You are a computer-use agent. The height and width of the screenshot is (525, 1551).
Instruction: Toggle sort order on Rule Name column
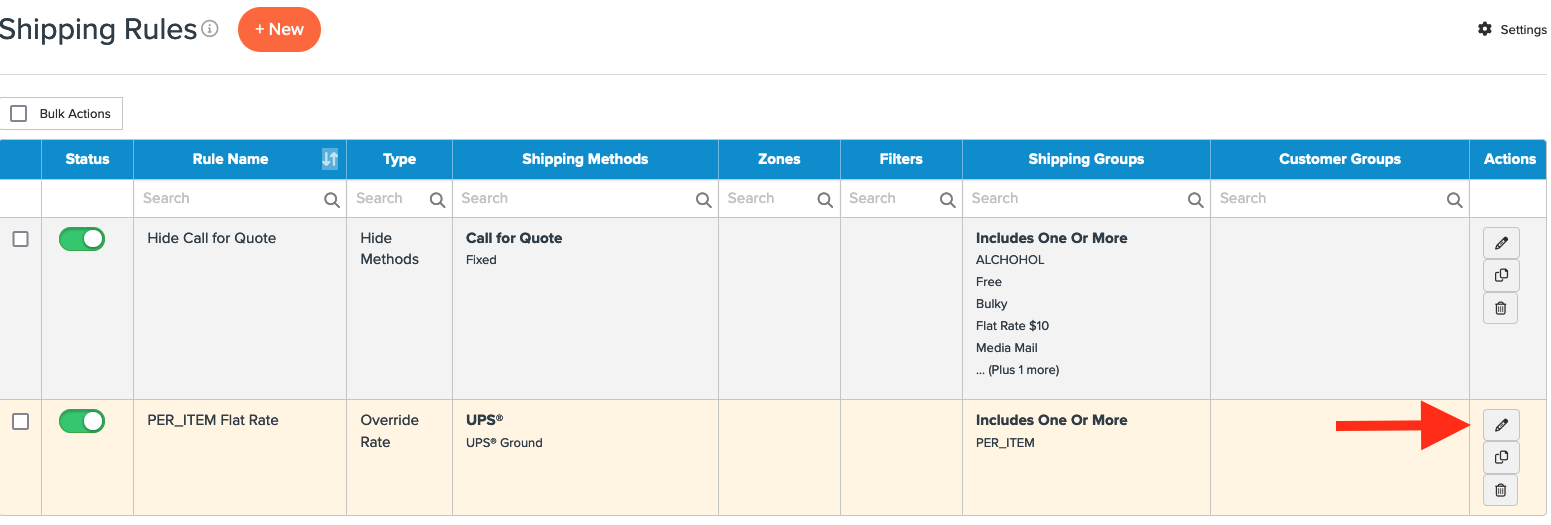point(330,159)
